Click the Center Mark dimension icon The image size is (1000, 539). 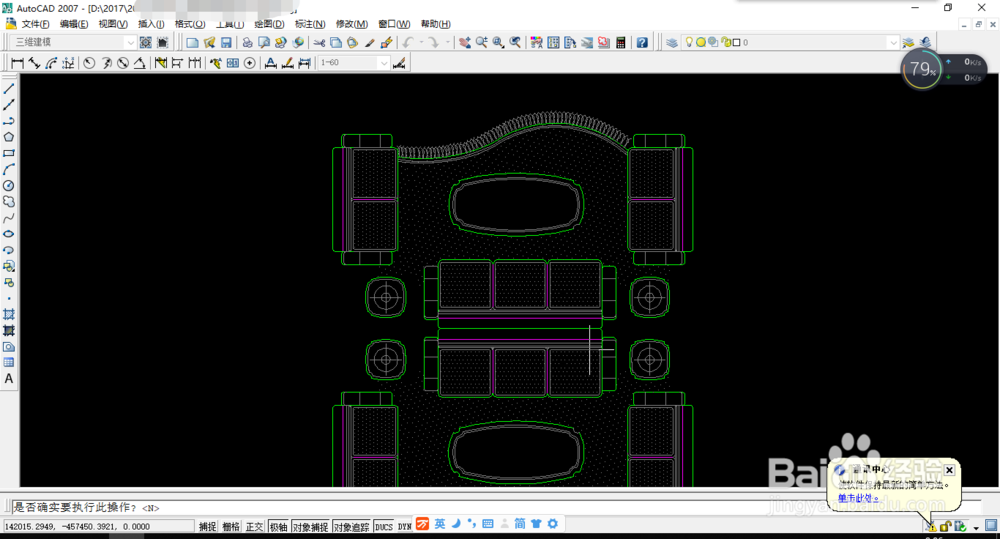pyautogui.click(x=249, y=63)
